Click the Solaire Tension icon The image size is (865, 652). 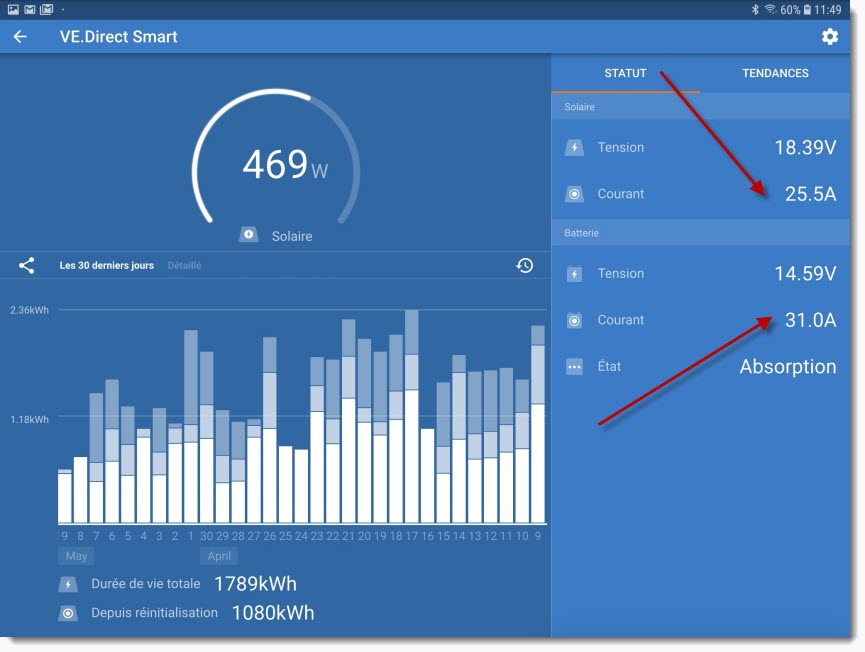(x=574, y=147)
